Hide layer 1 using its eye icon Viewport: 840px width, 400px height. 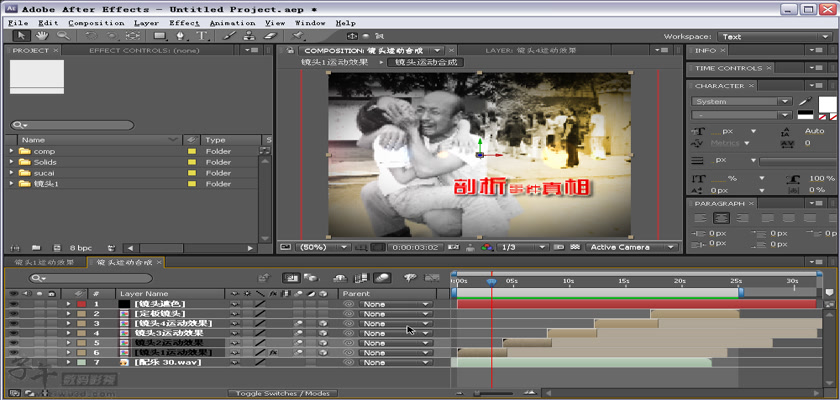(x=13, y=303)
